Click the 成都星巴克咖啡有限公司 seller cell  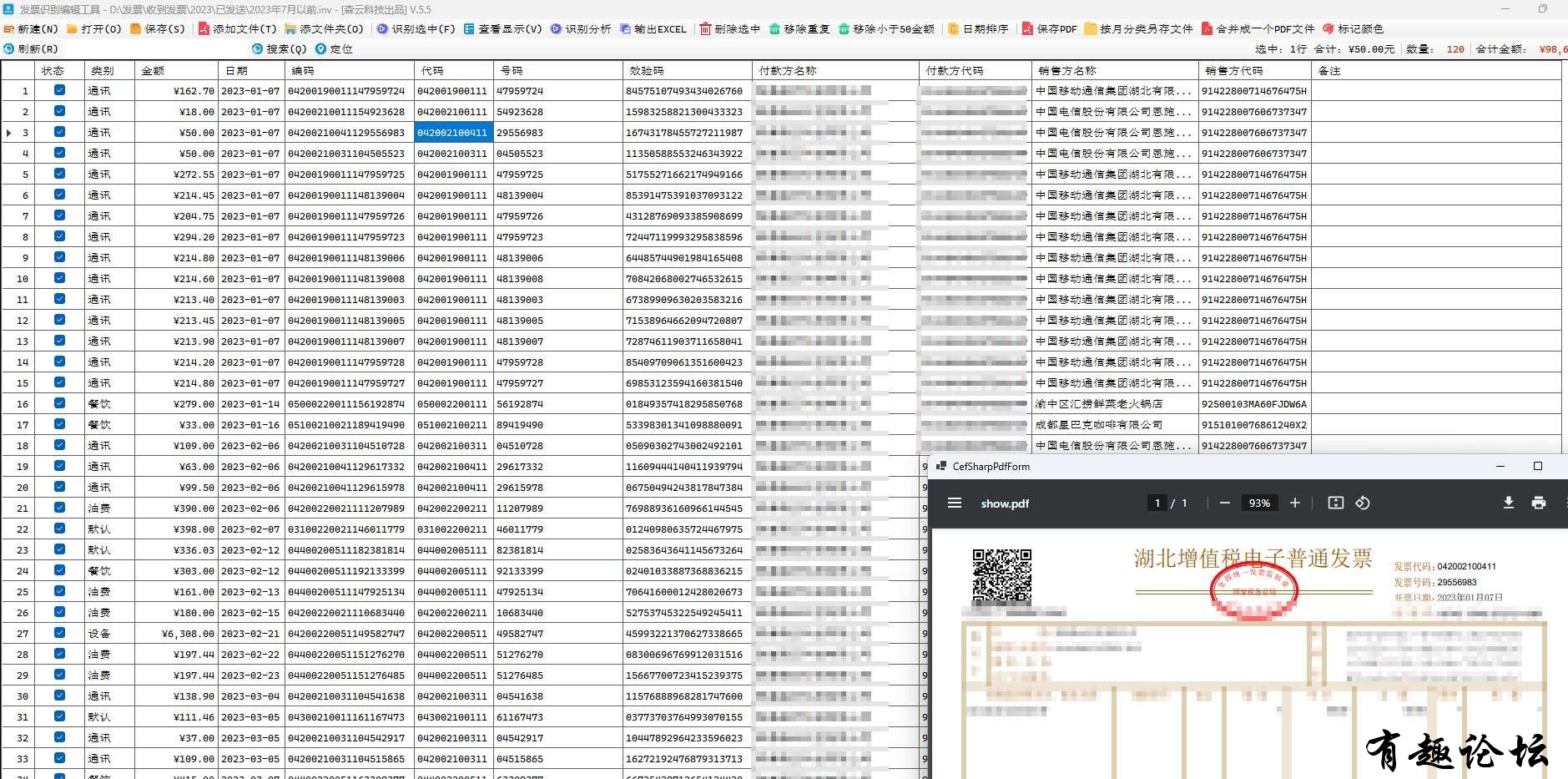click(1115, 425)
